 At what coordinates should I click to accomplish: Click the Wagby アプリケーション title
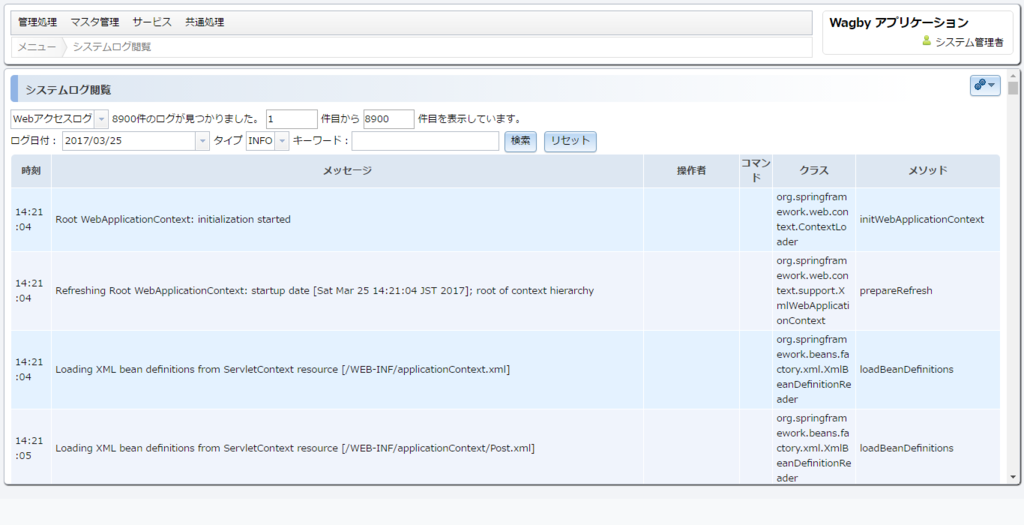coord(899,22)
